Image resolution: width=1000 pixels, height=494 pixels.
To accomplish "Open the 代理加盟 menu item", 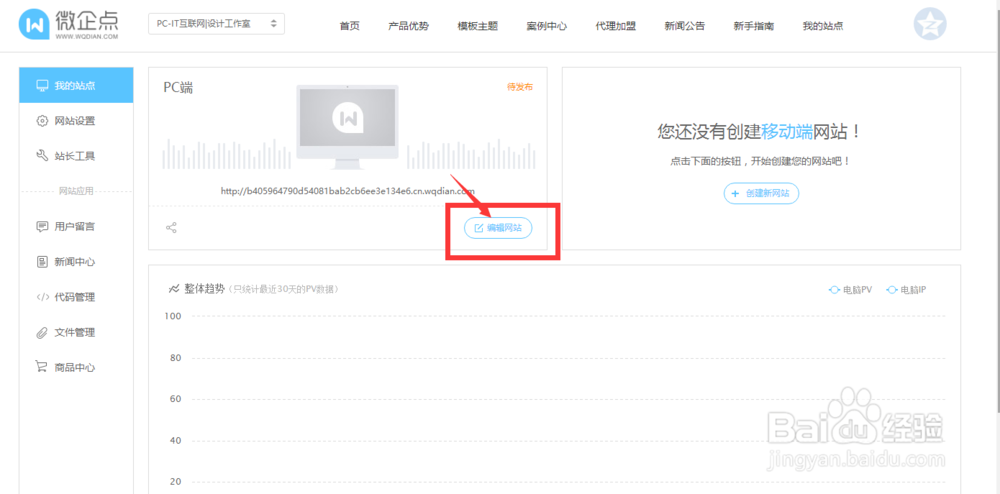I will tap(615, 26).
